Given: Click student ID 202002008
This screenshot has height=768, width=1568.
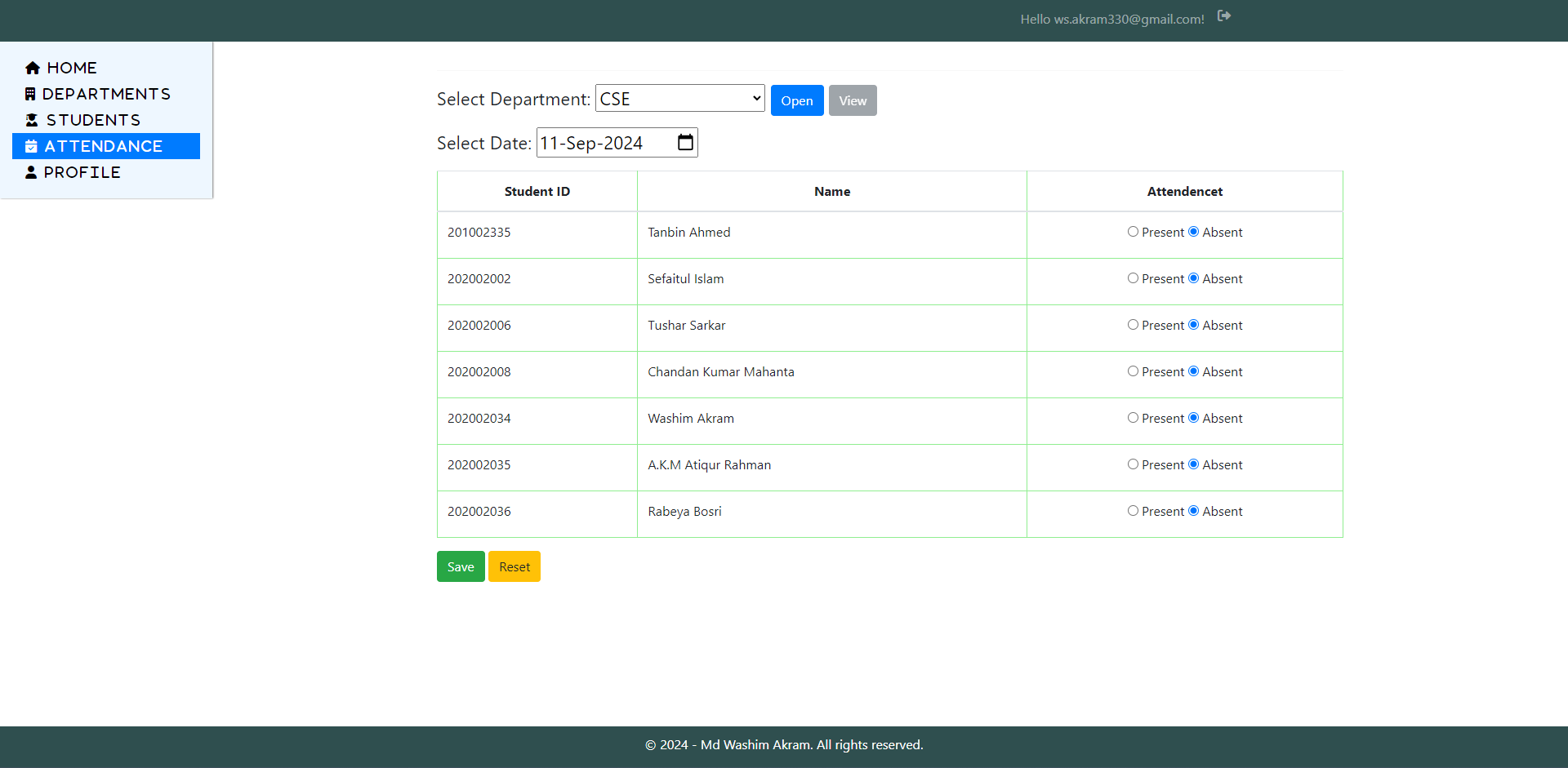Looking at the screenshot, I should point(479,372).
